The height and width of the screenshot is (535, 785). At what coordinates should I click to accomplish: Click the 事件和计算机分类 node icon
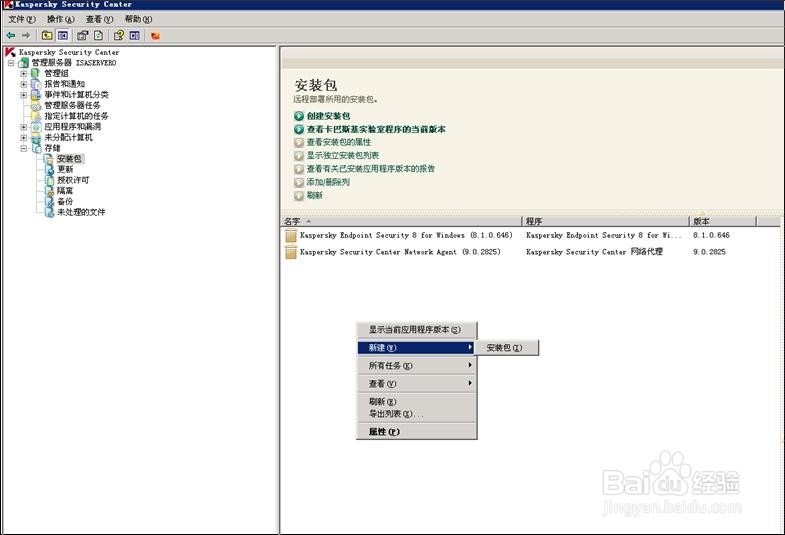pyautogui.click(x=36, y=95)
